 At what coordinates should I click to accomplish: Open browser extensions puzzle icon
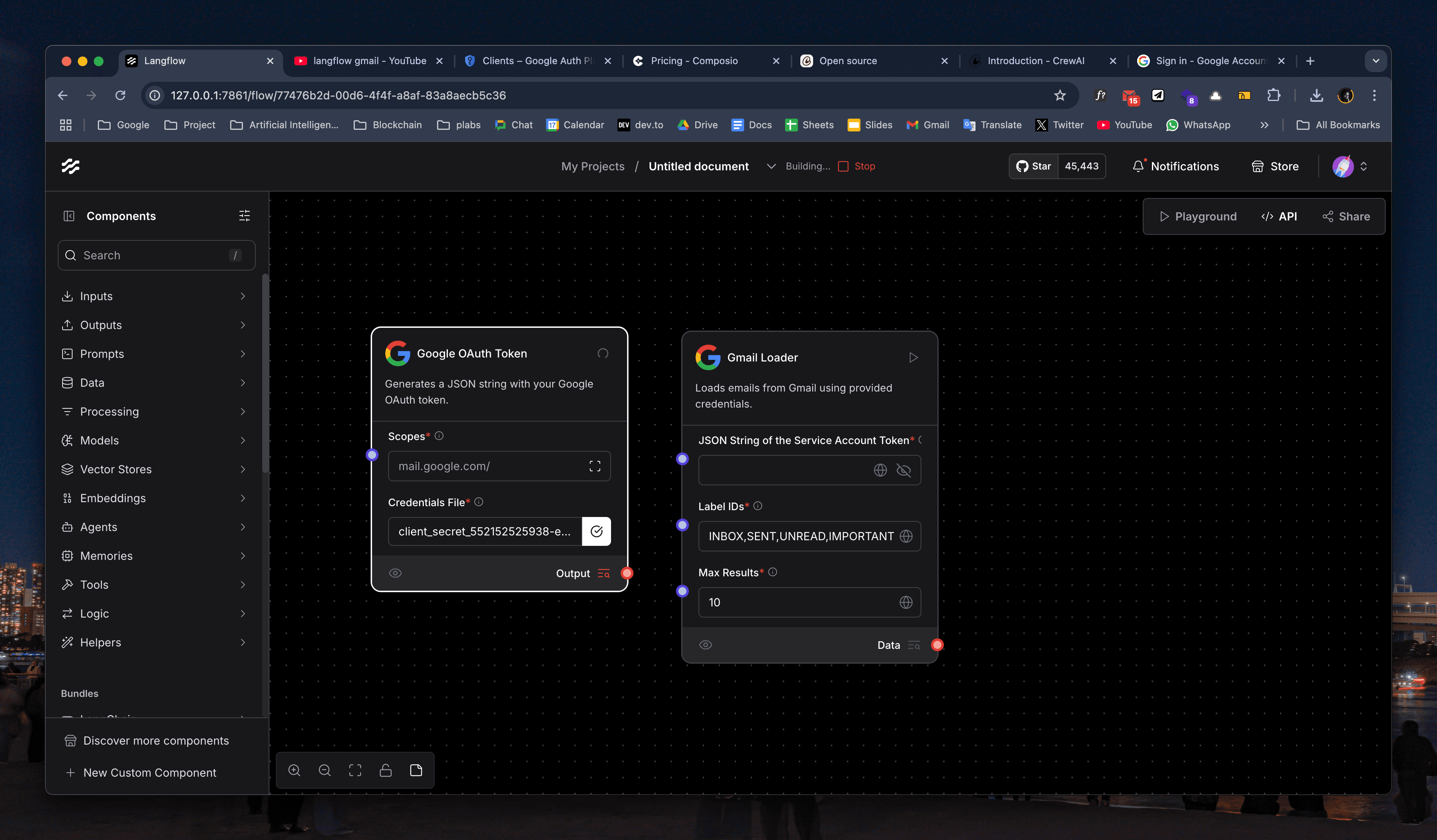click(x=1273, y=95)
